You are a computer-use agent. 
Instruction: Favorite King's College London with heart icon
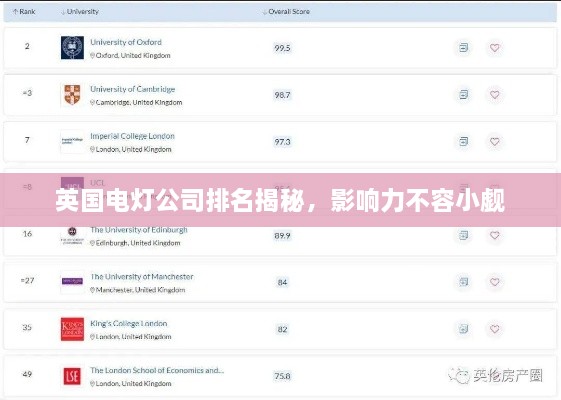(494, 329)
